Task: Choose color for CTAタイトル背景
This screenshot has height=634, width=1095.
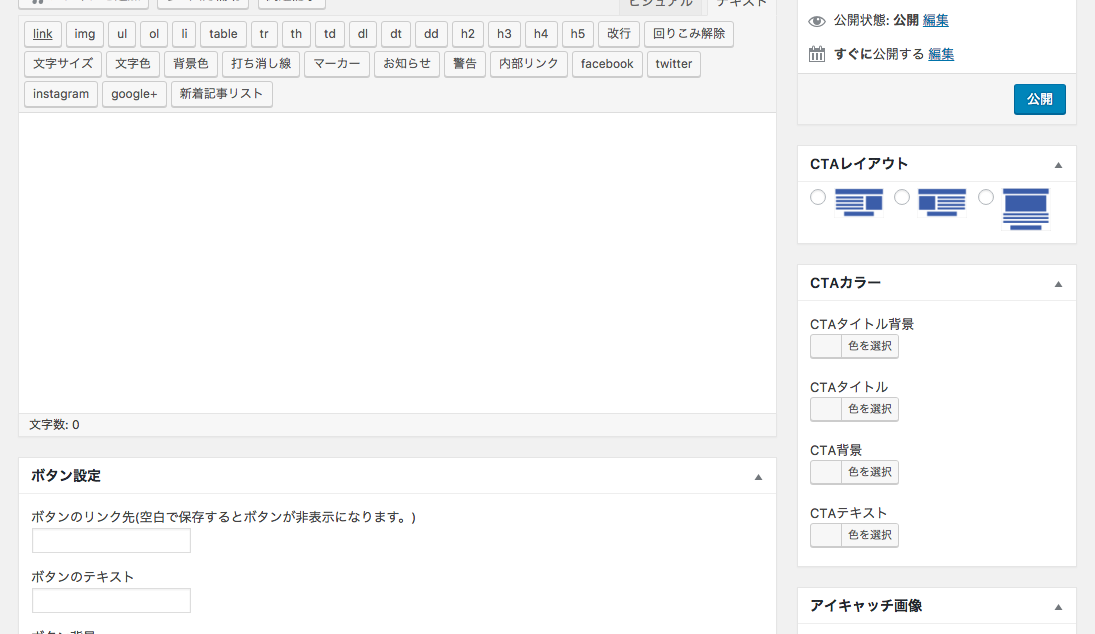Action: tap(854, 346)
